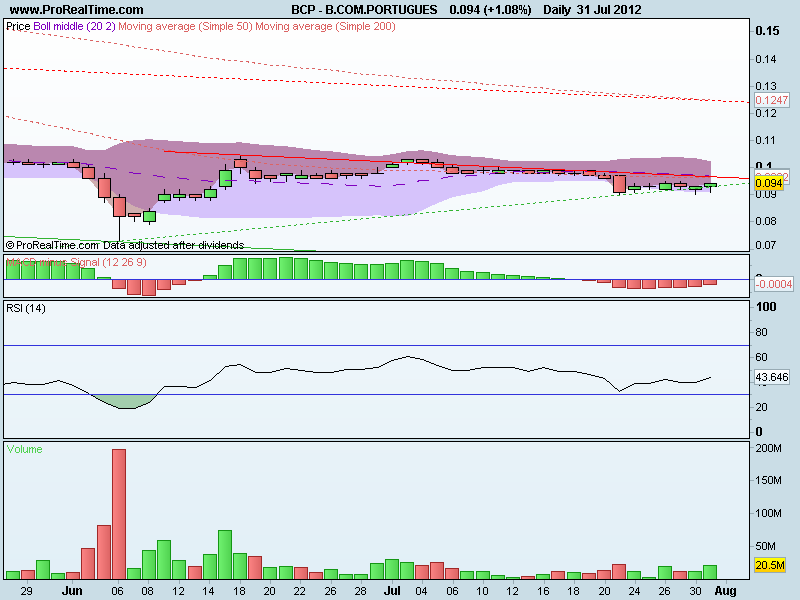Click the 0.11 price axis label

tap(766, 140)
